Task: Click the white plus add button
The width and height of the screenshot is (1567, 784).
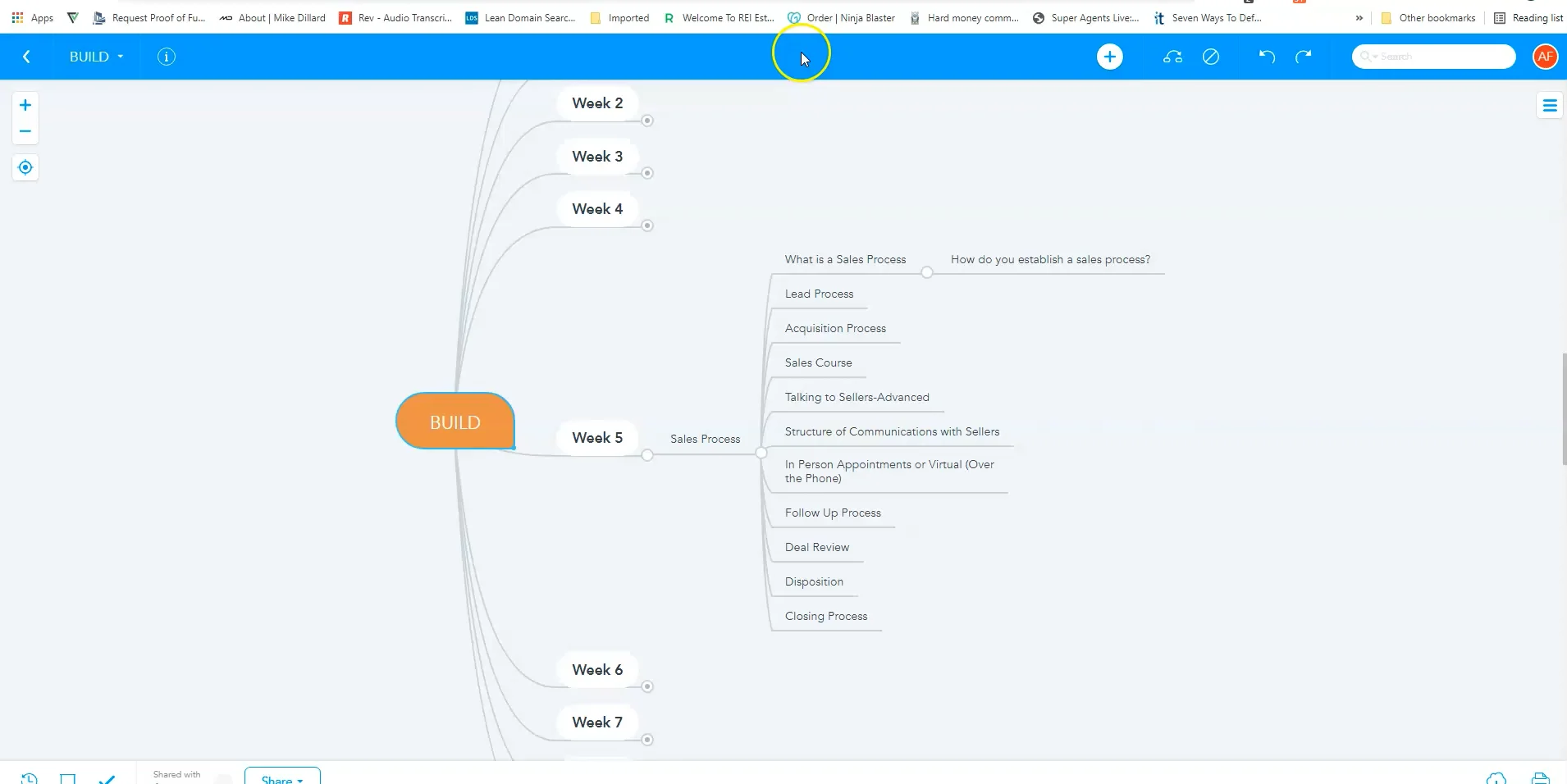Action: tap(1109, 57)
